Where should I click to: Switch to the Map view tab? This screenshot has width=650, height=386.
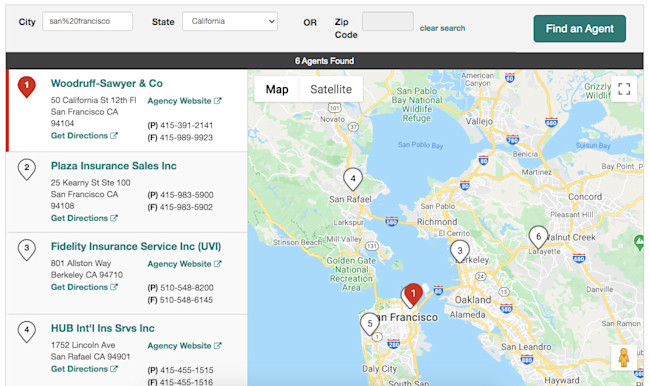pos(277,89)
